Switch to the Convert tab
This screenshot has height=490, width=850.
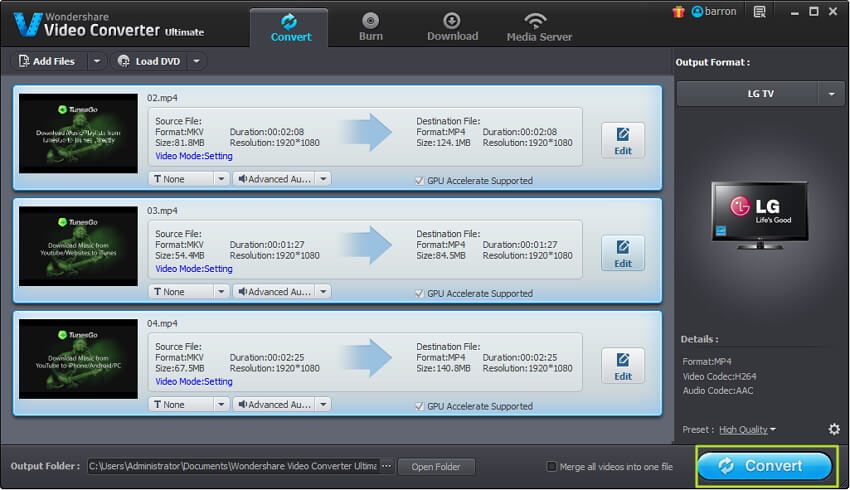coord(289,28)
